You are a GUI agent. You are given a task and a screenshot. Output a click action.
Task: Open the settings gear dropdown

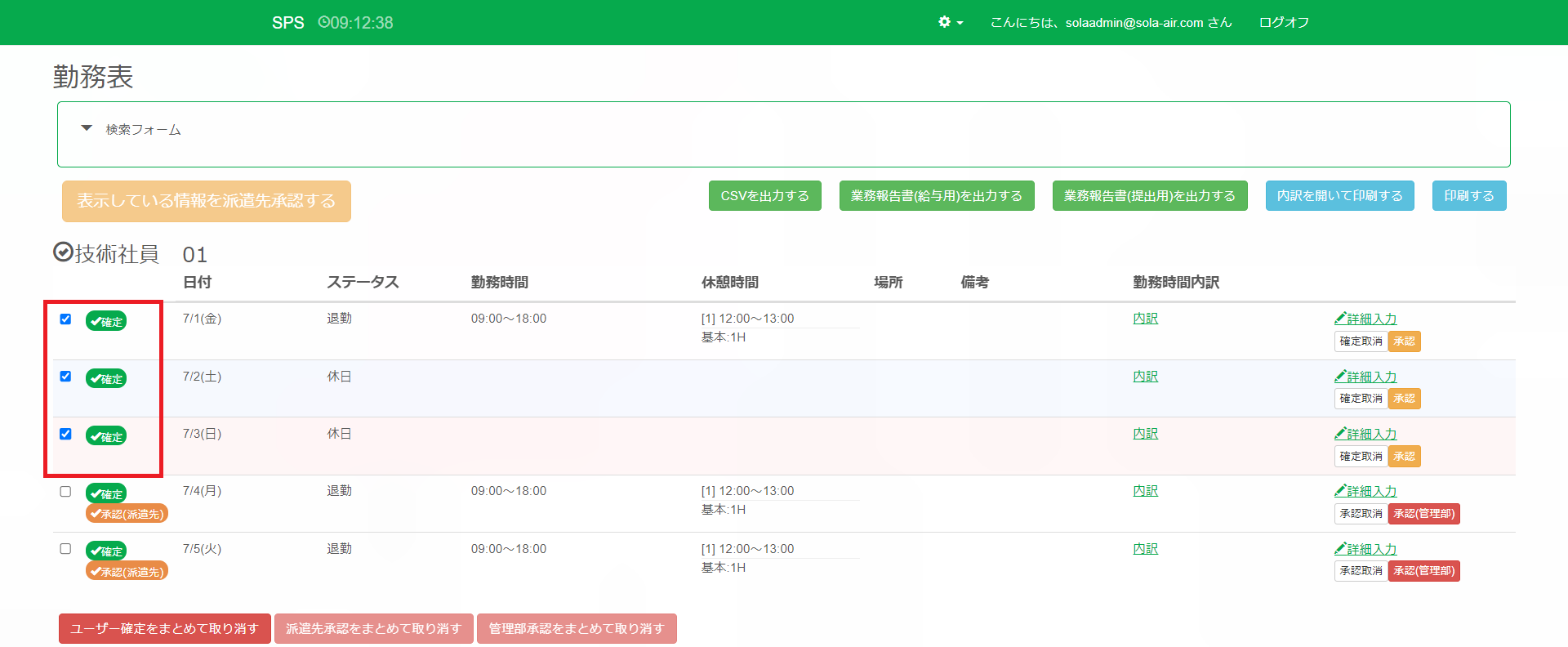click(950, 22)
